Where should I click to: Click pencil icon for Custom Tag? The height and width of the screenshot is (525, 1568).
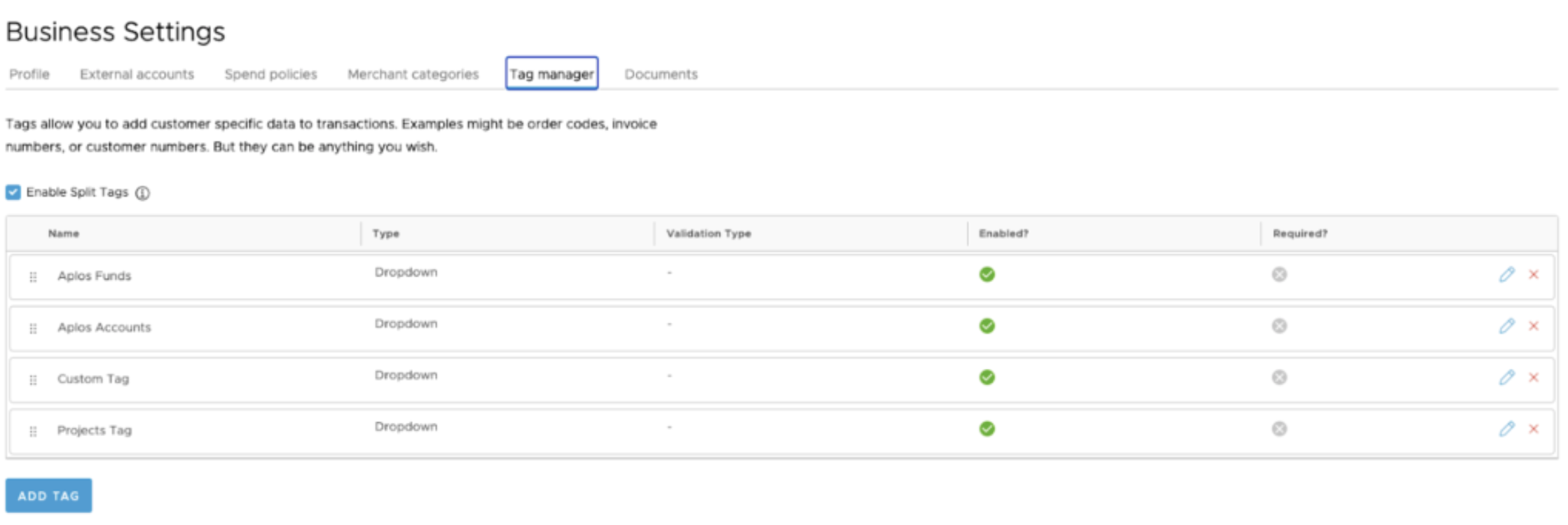[1506, 377]
